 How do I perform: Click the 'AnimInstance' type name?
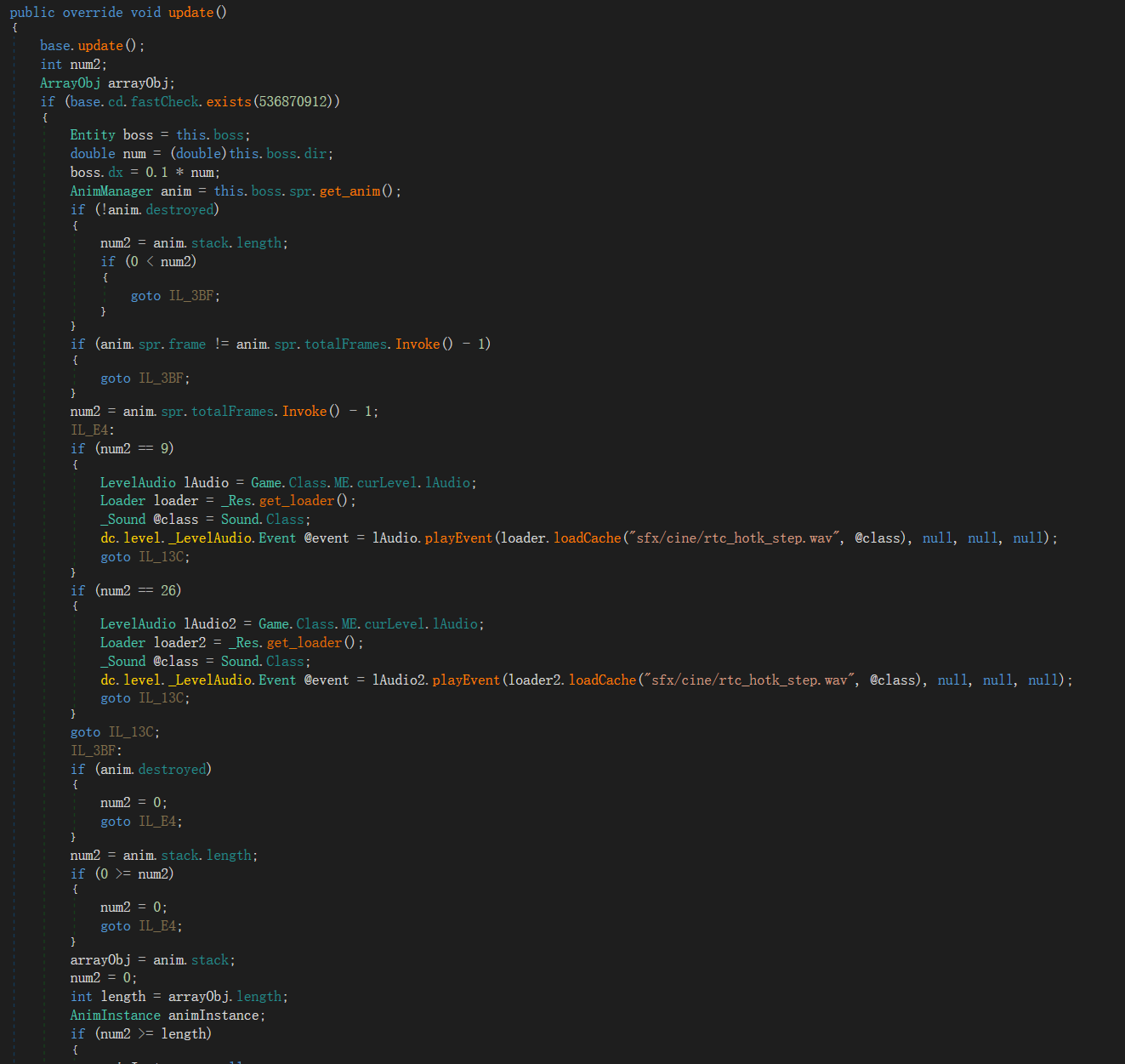tap(115, 1016)
